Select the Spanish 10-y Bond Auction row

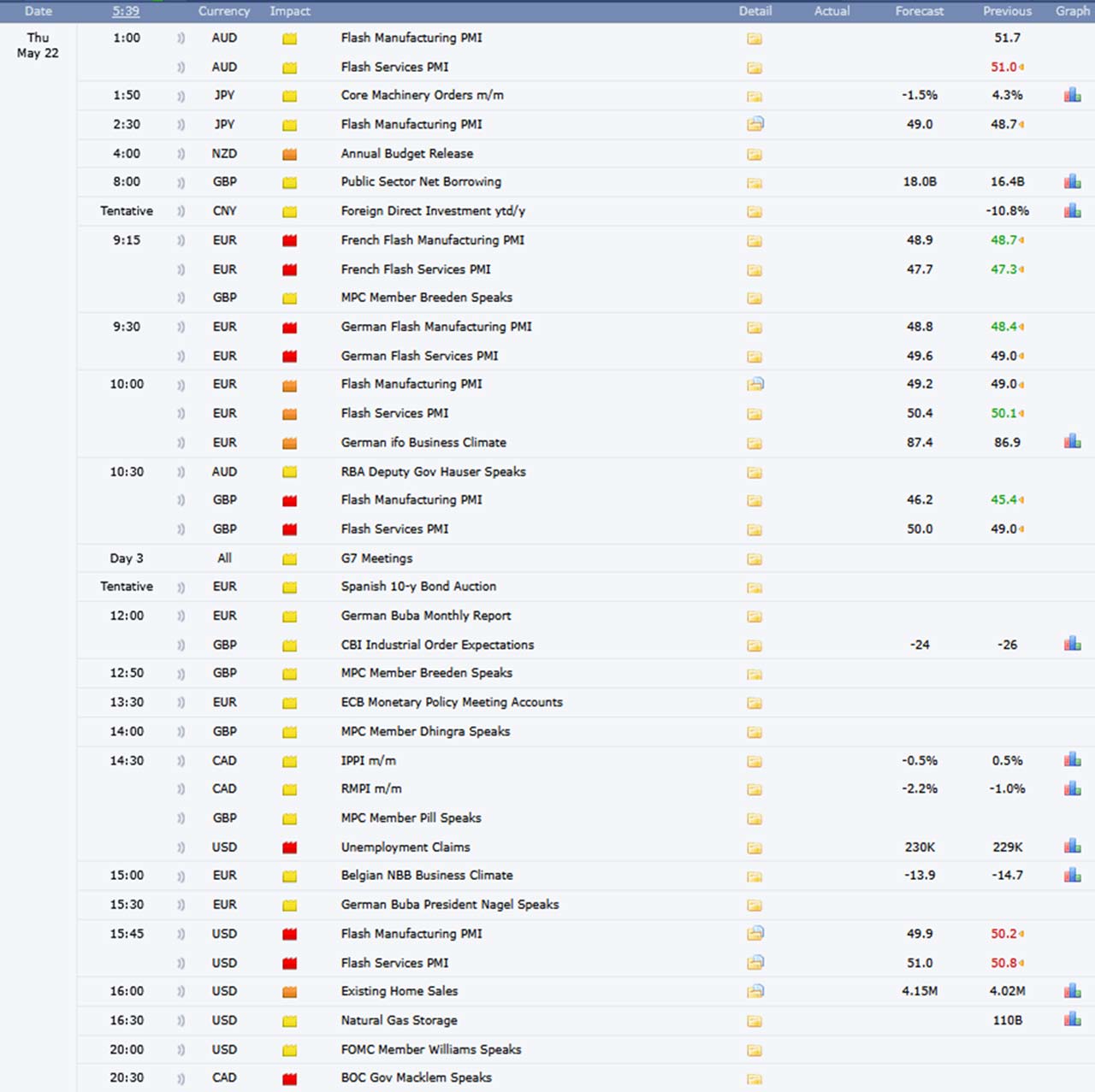coord(418,587)
